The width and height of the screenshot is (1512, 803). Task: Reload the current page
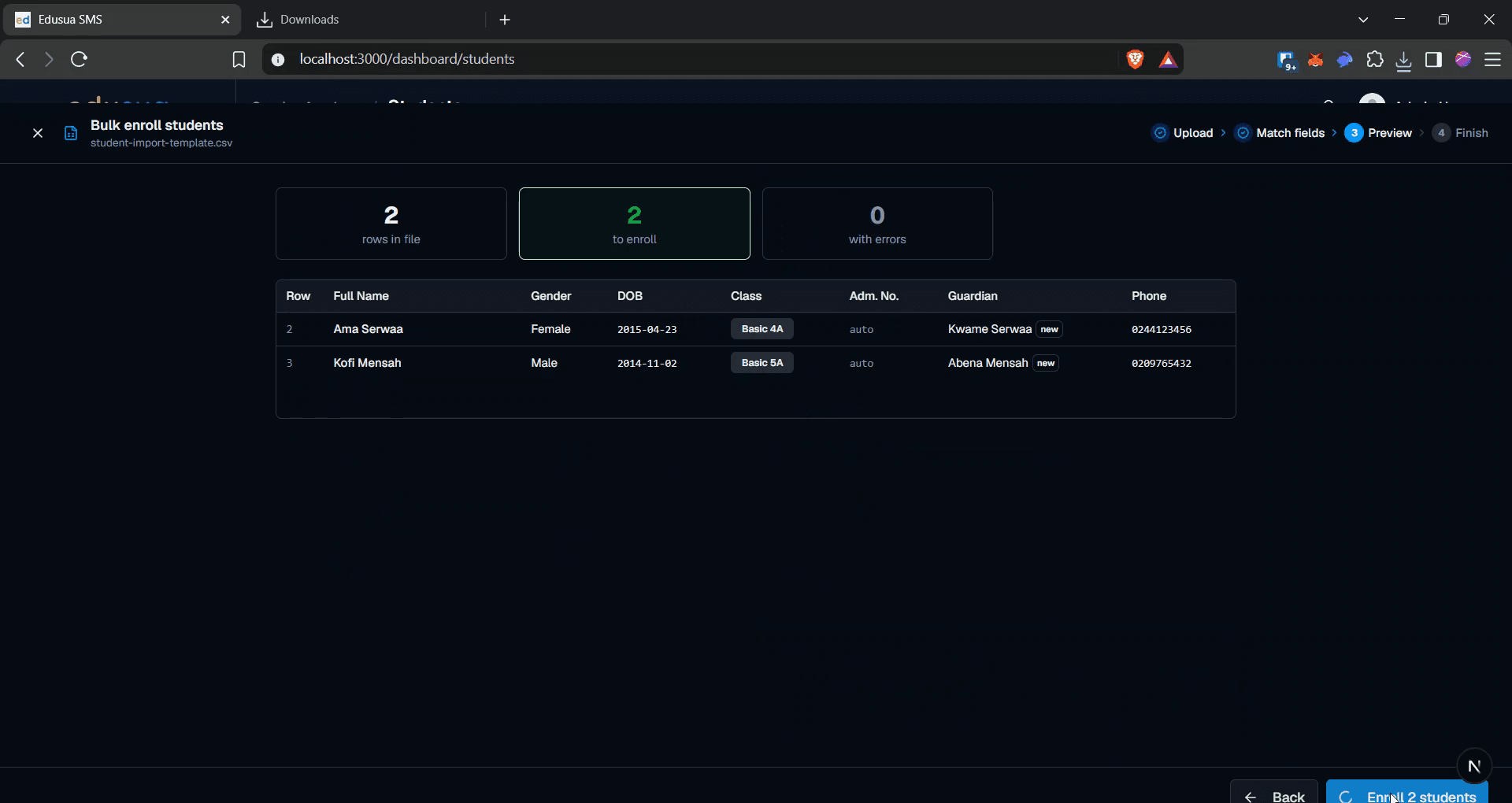pos(79,59)
